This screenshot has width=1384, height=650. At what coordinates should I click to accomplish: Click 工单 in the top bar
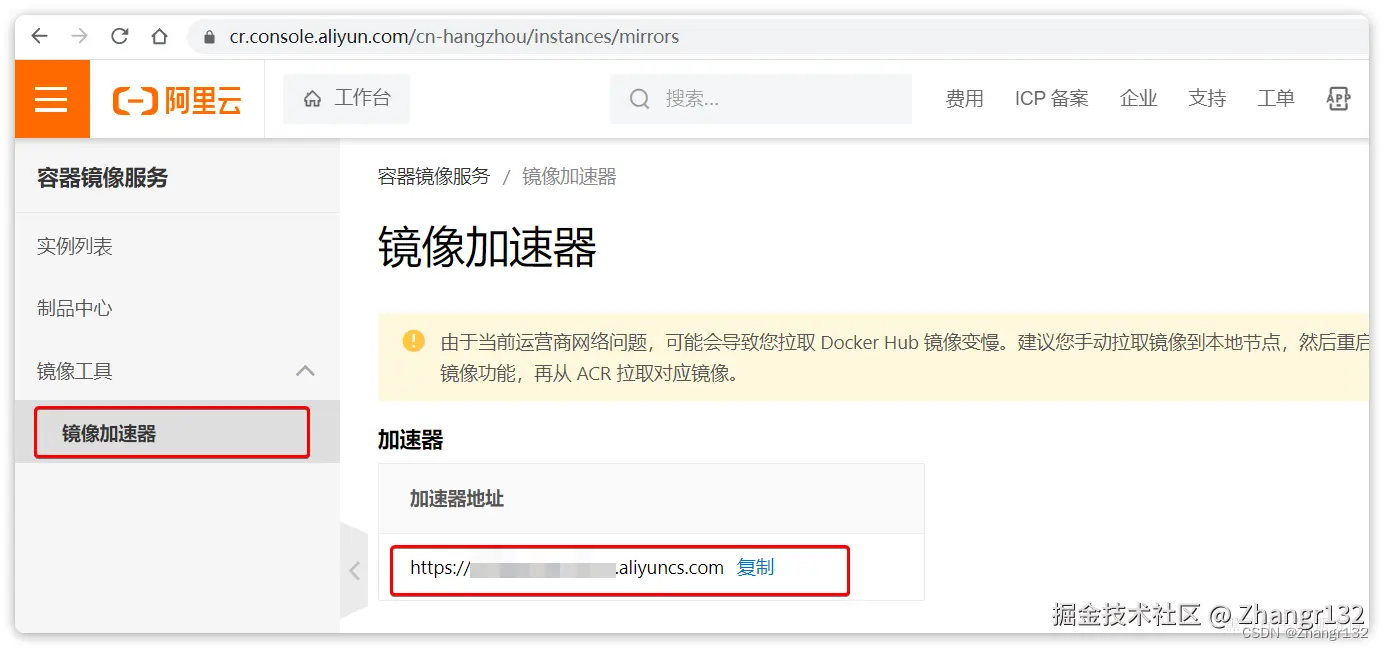(1275, 98)
